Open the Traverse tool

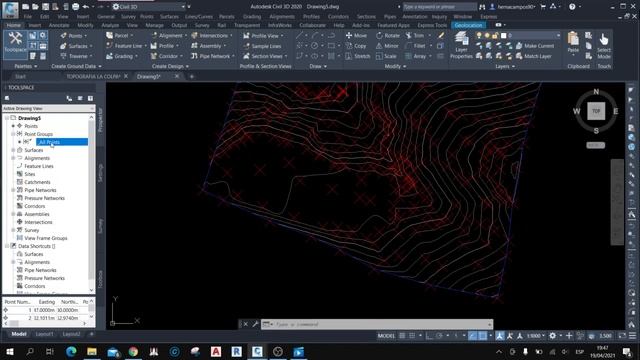coord(76,56)
